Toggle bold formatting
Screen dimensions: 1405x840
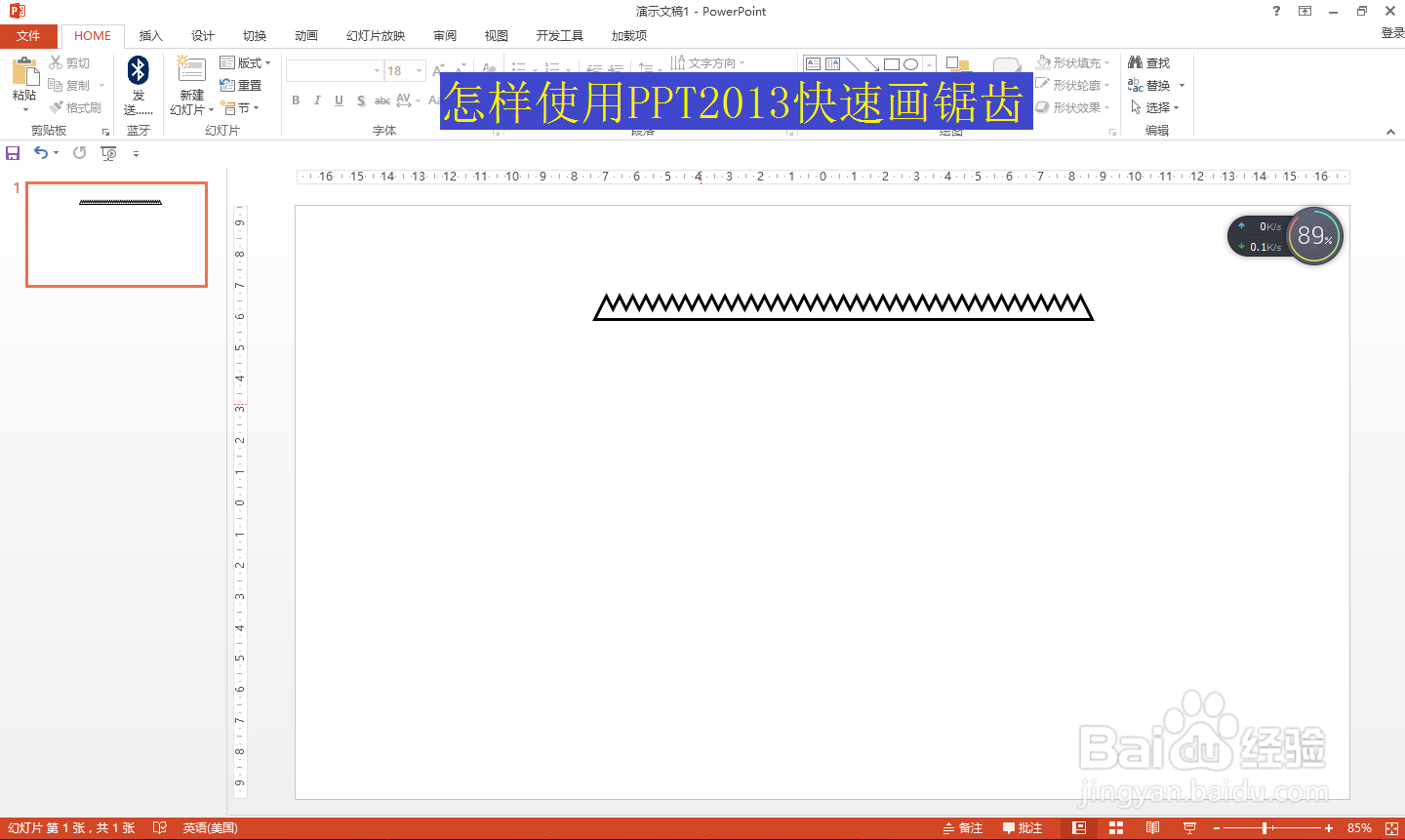[296, 100]
